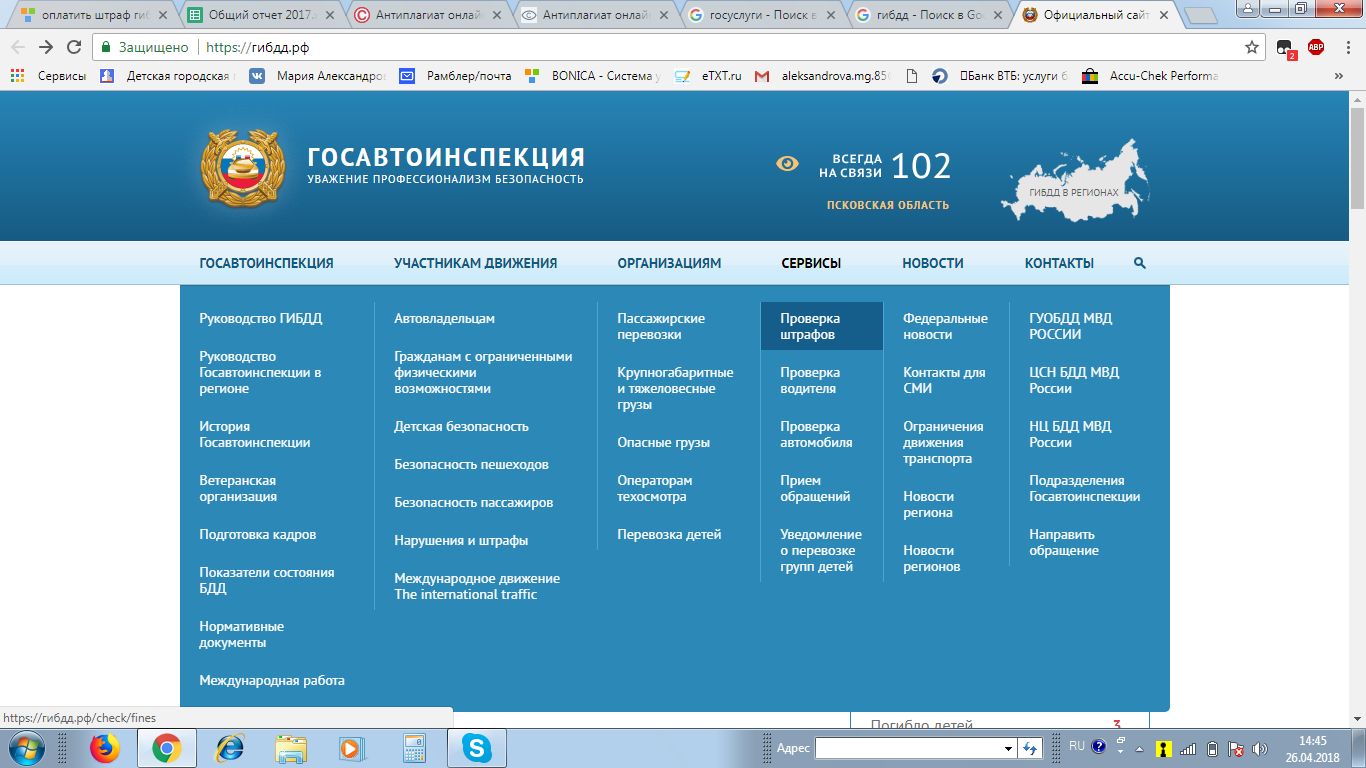The width and height of the screenshot is (1366, 768).
Task: Open the taskbar Адрес field dropdown arrow
Action: (x=1008, y=748)
